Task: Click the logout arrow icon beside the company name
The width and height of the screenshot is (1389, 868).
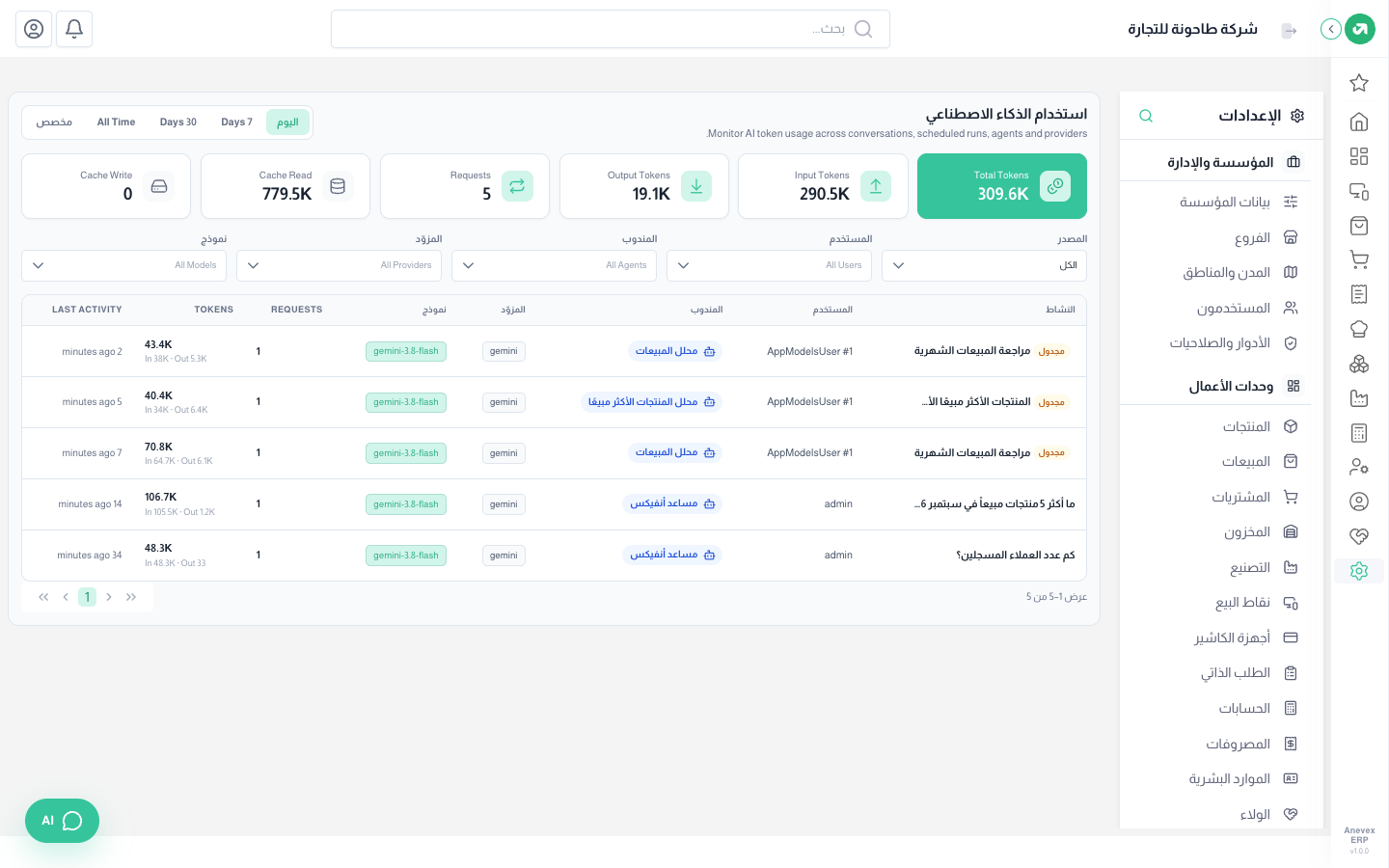Action: [1289, 31]
